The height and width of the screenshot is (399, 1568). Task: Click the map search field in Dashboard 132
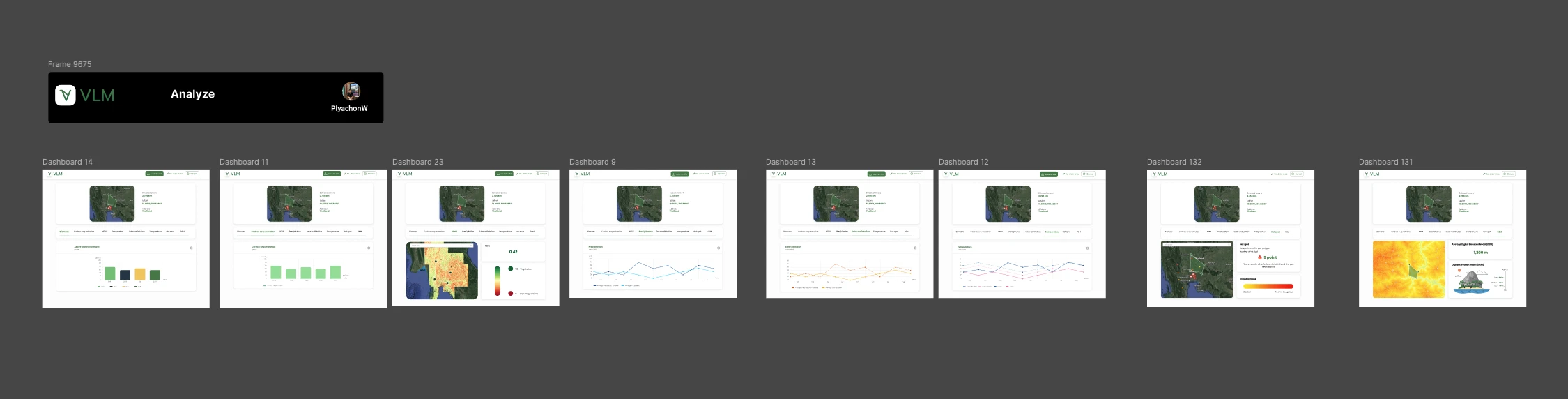tap(1197, 245)
